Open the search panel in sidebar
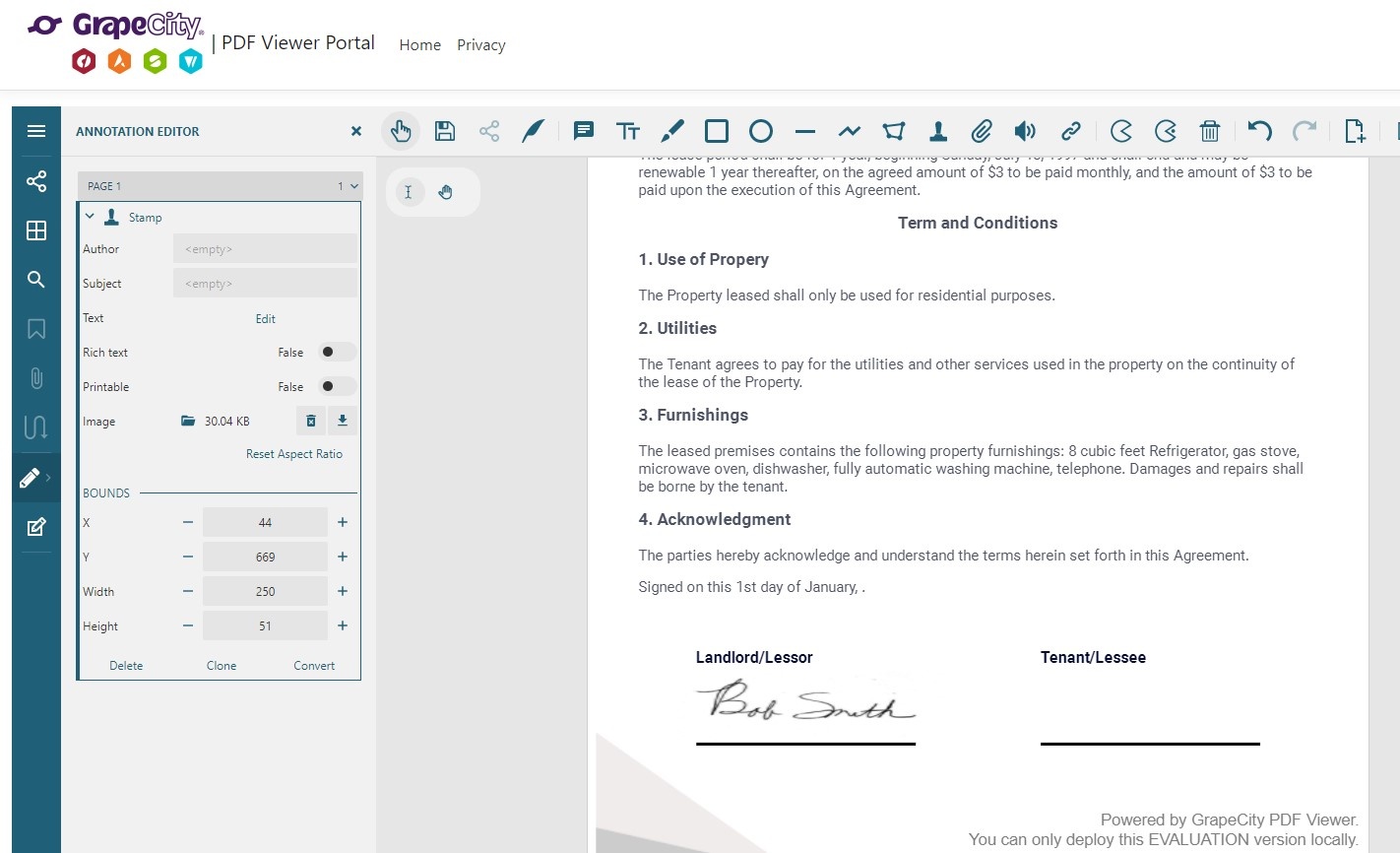Image resolution: width=1400 pixels, height=853 pixels. pos(36,280)
